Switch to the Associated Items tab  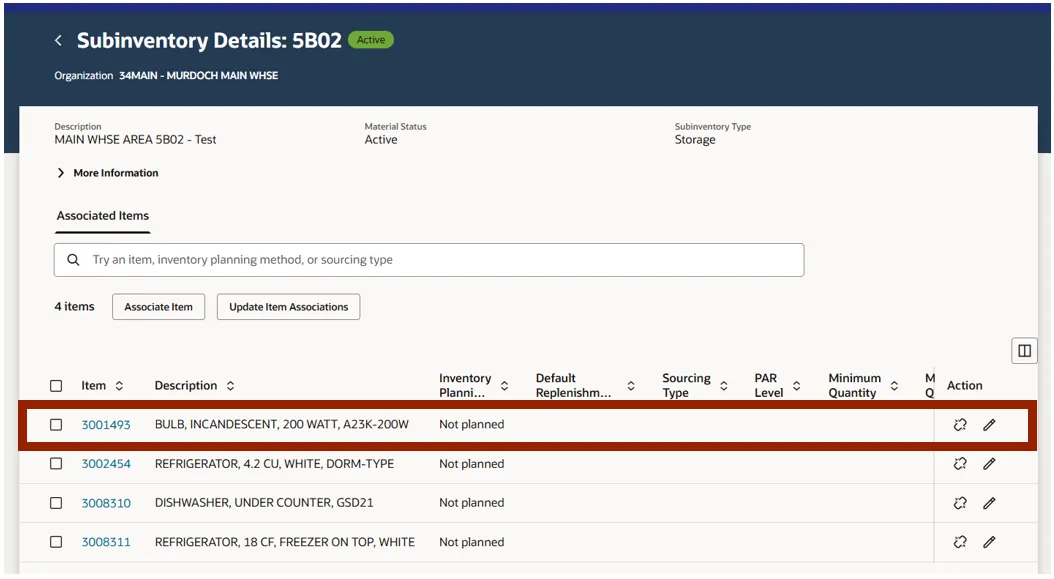[103, 216]
